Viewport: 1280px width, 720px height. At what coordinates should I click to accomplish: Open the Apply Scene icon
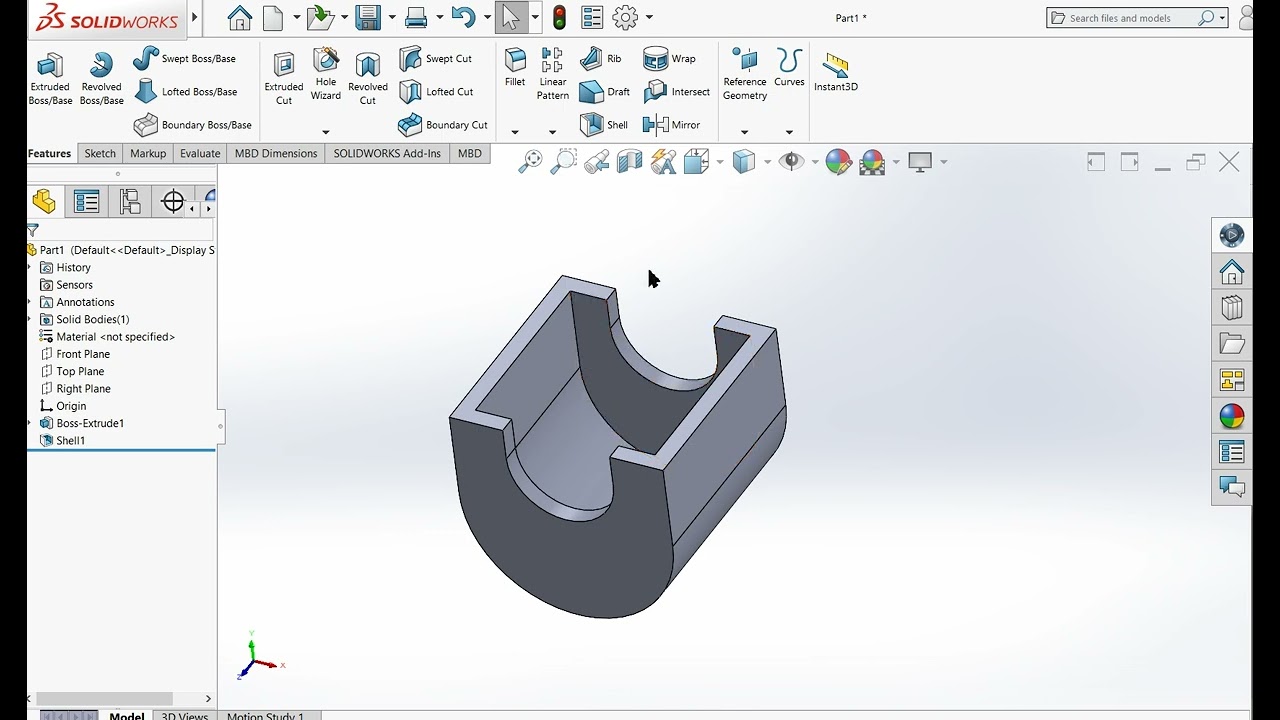tap(873, 162)
